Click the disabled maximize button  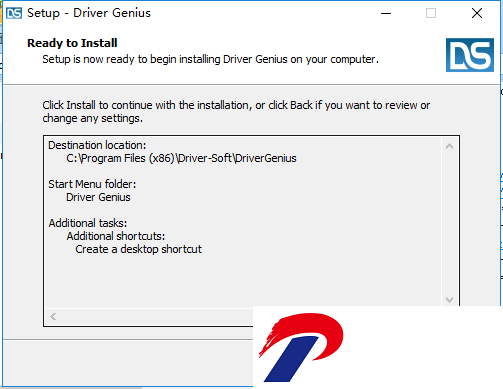431,13
